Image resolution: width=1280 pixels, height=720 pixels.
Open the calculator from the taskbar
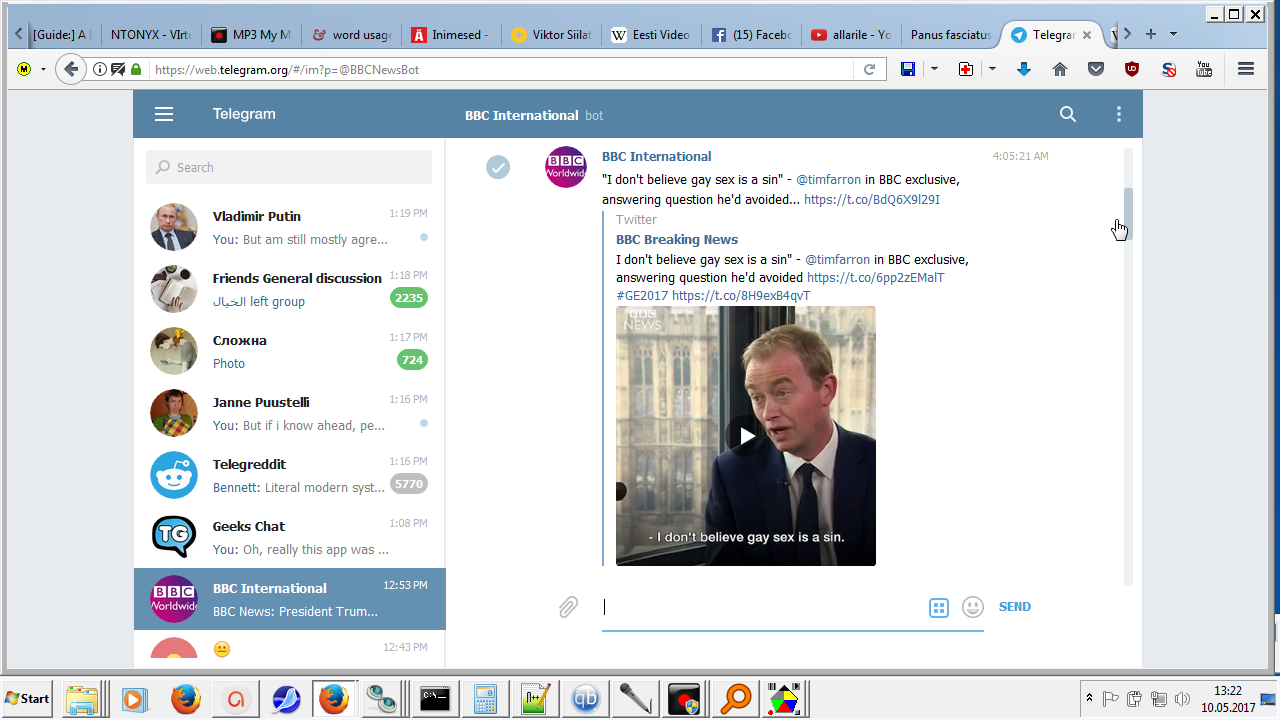coord(485,698)
